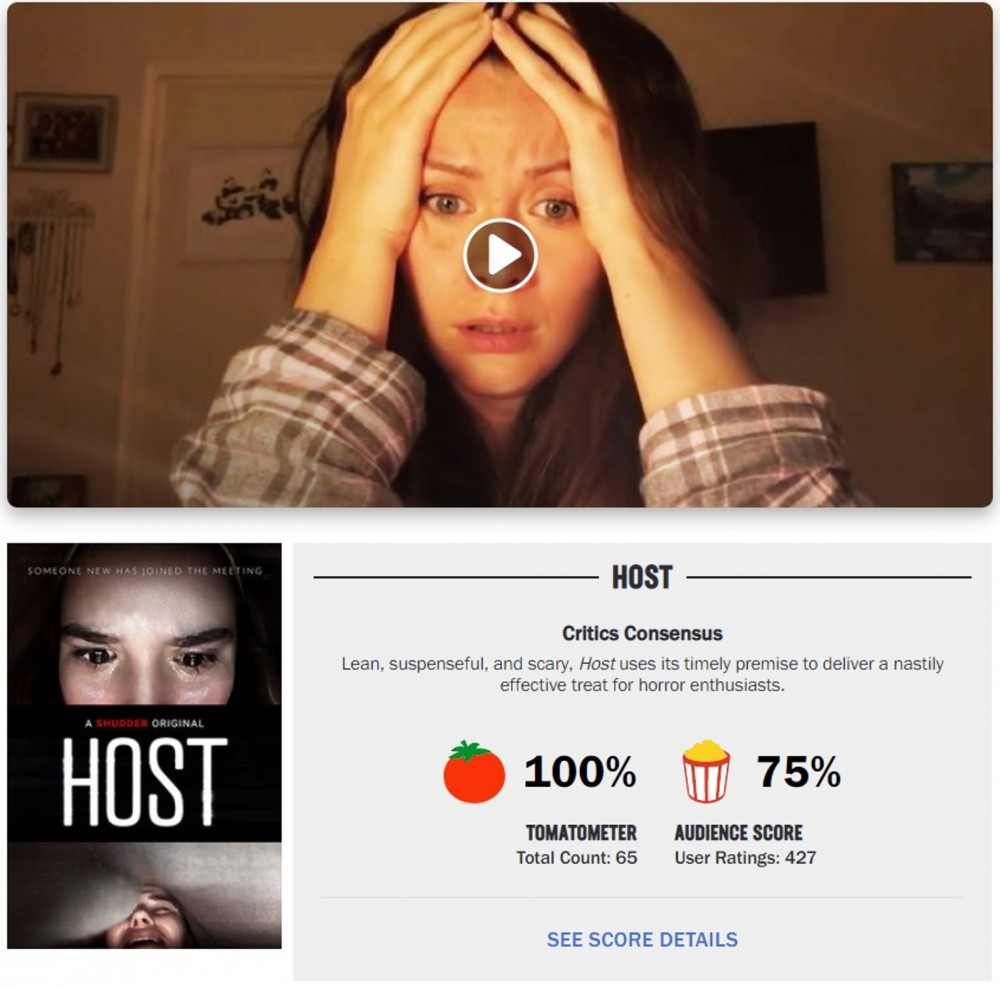
Task: Click the HOST title on the poster
Action: [145, 781]
